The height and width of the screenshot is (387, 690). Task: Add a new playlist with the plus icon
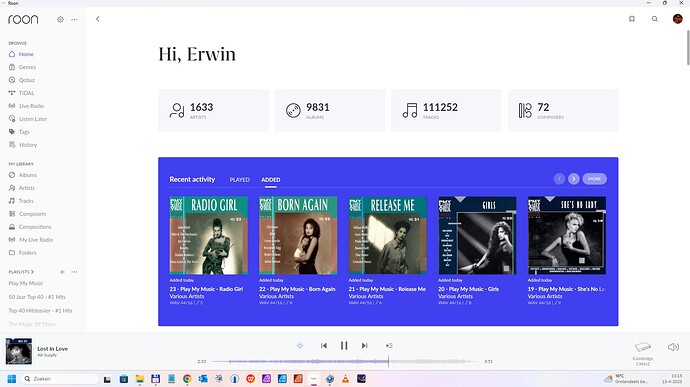tap(62, 272)
